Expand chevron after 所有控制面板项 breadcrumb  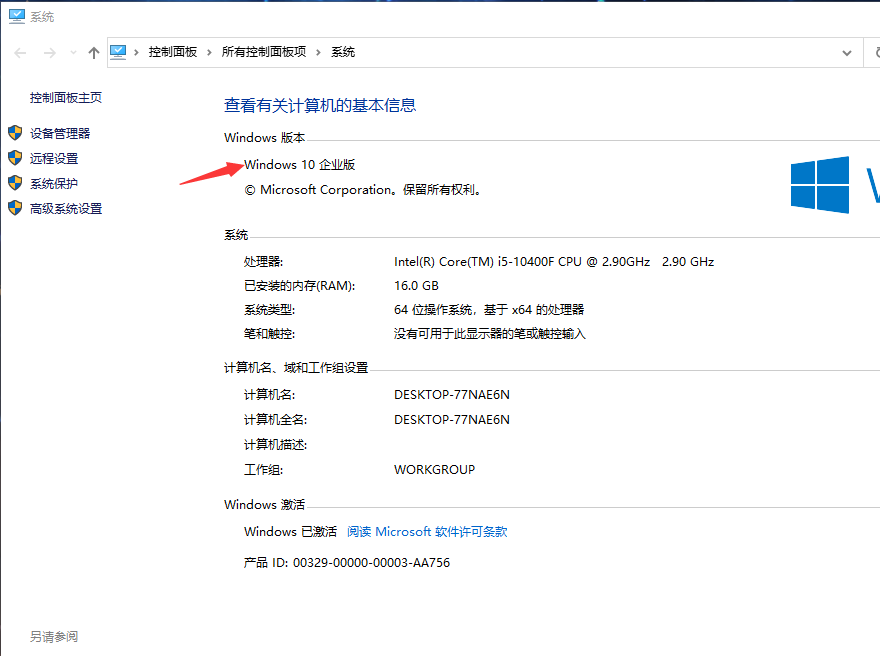[318, 53]
